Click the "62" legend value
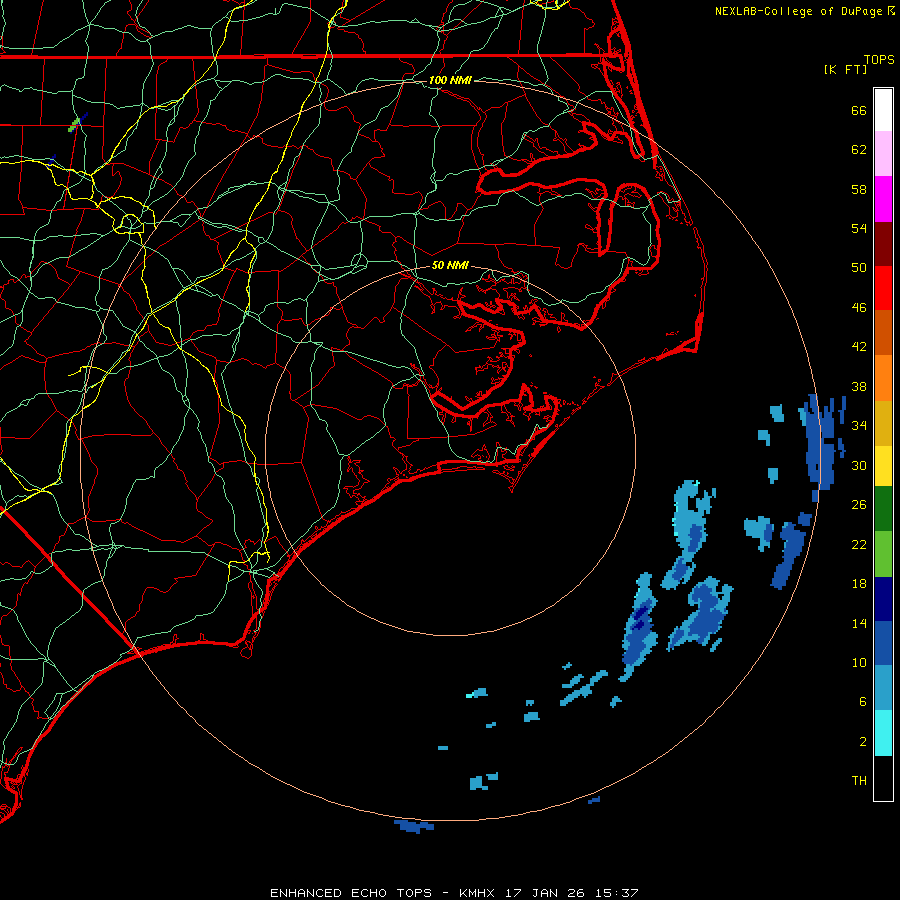The image size is (900, 900). (x=859, y=150)
